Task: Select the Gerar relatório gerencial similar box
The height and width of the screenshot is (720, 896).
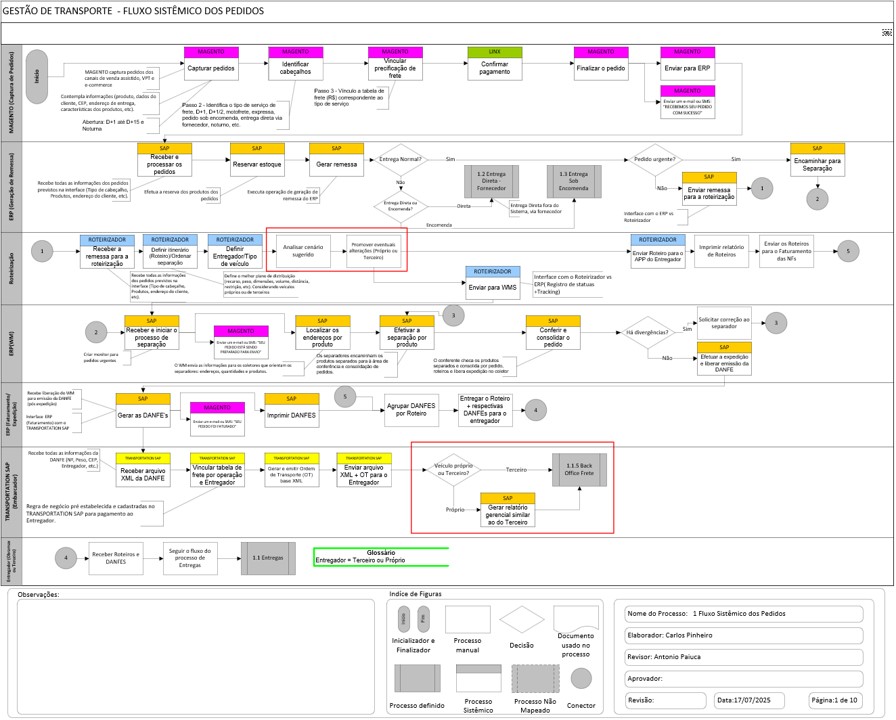Action: 507,510
